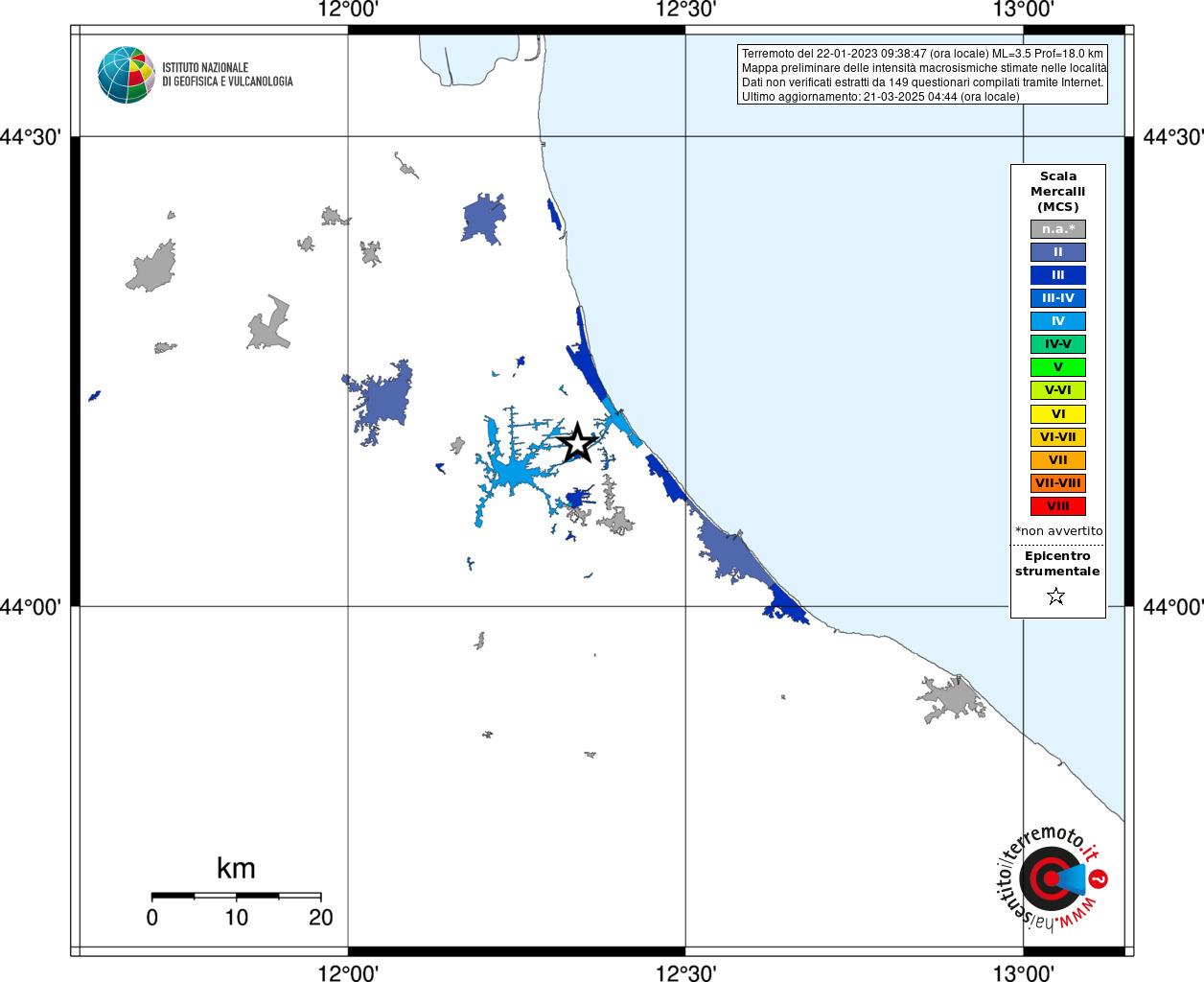This screenshot has height=982, width=1204.
Task: Click the 'Dati non verificati' info line
Action: click(922, 82)
